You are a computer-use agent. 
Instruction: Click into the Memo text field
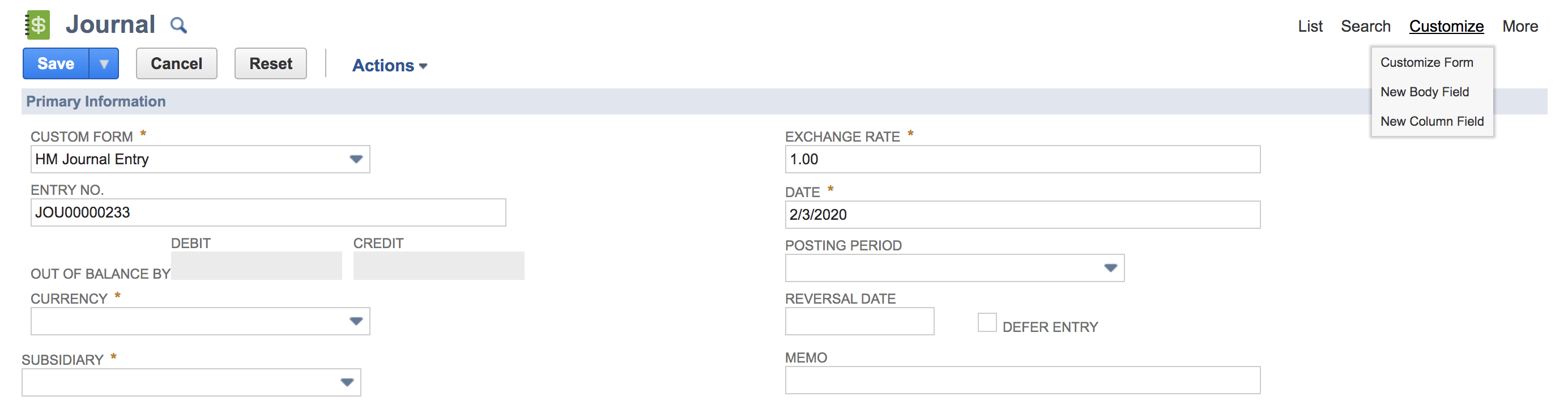coord(1022,381)
